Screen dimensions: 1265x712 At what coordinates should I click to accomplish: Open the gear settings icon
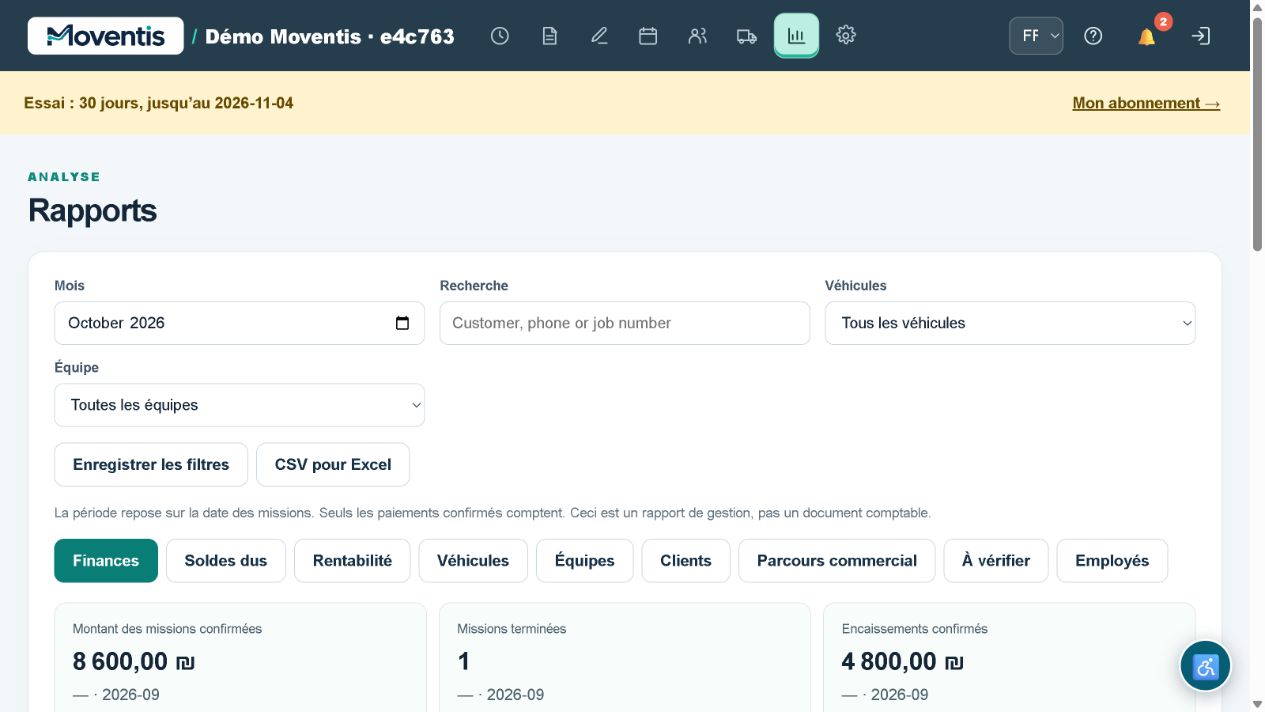[846, 36]
